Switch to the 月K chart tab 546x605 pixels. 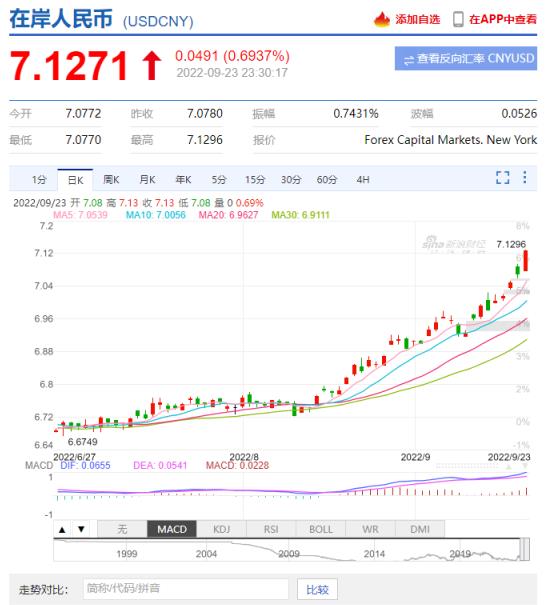(x=147, y=180)
